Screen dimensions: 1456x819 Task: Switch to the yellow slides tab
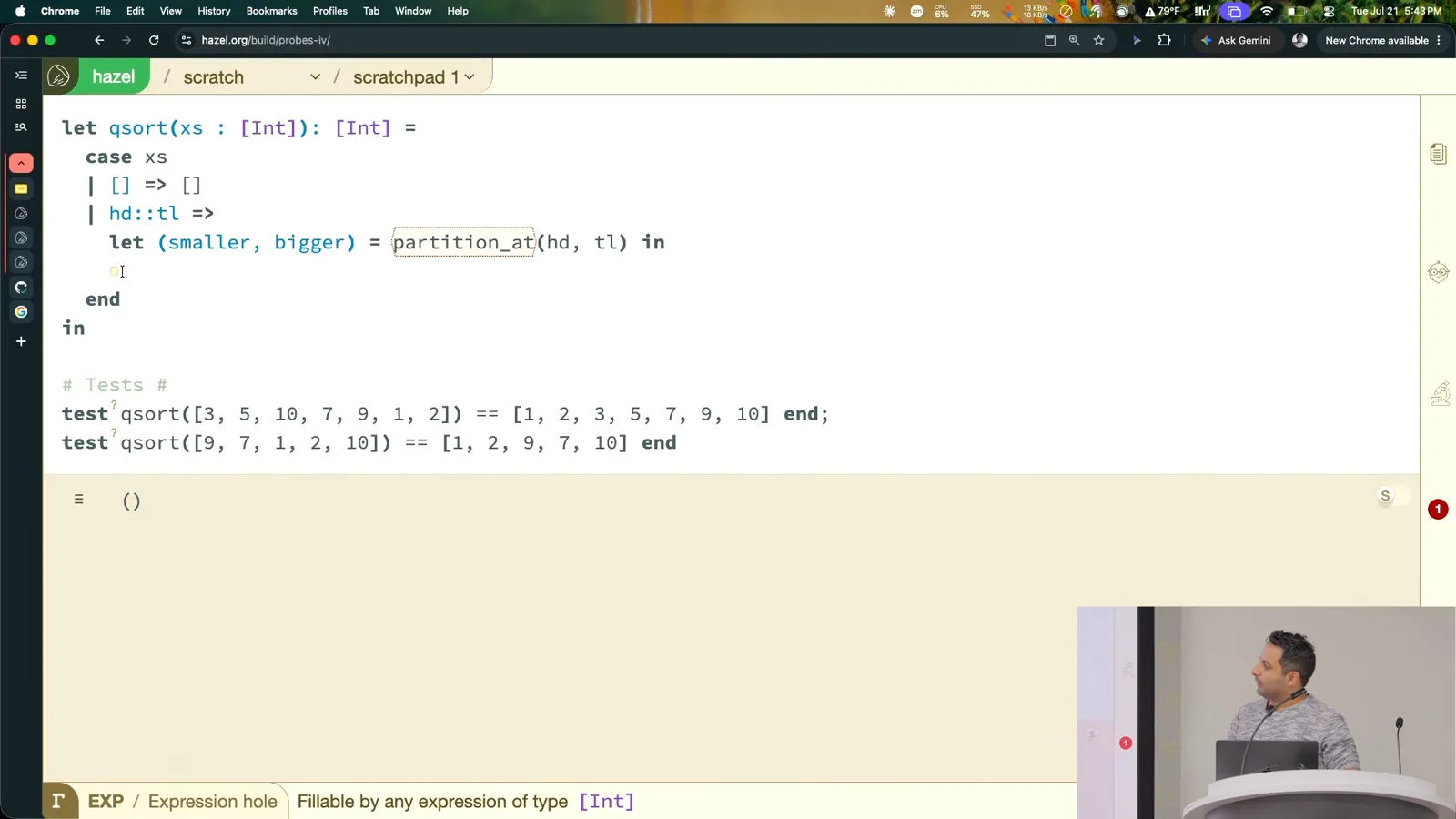click(21, 189)
